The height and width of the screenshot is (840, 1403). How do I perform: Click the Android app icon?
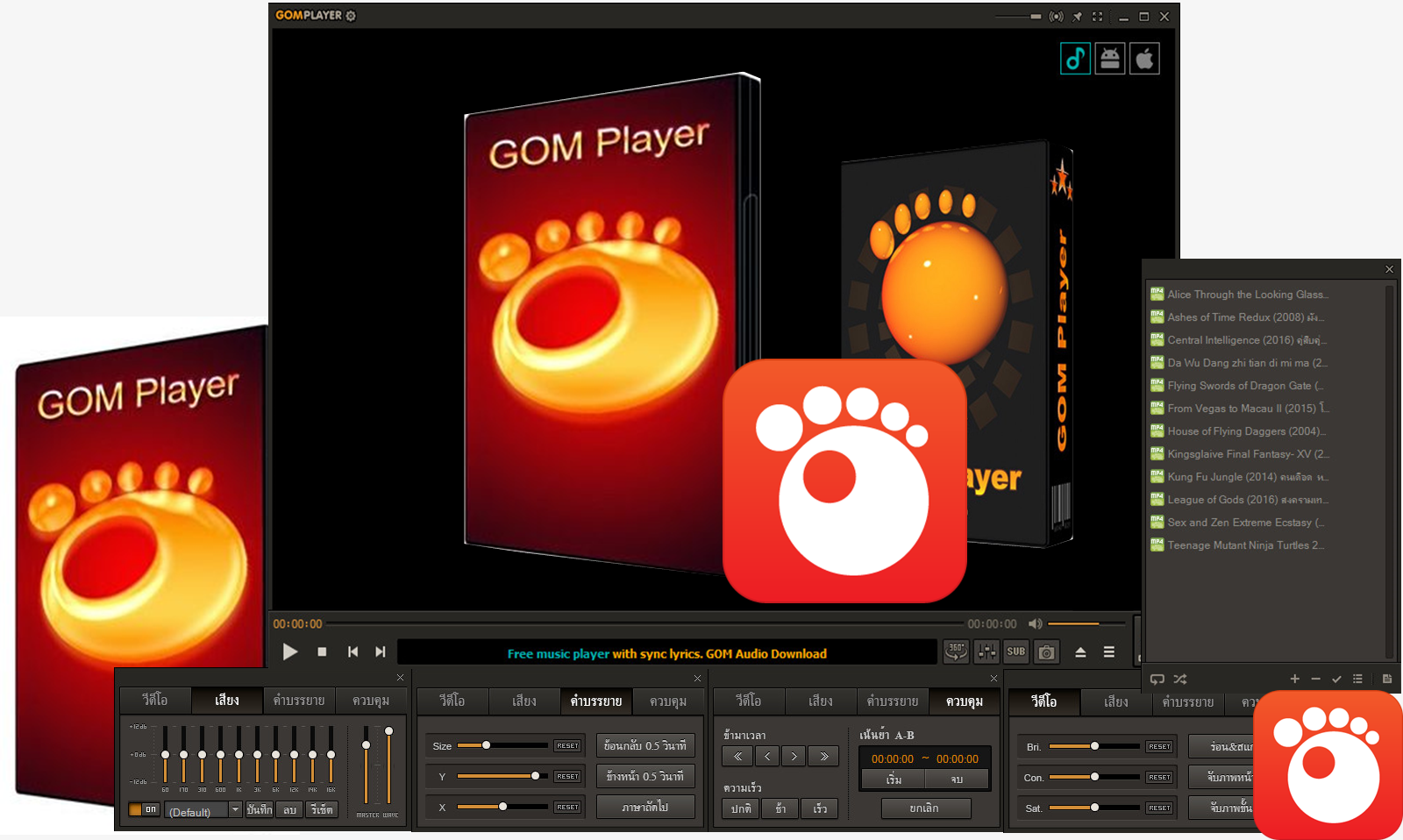(x=1110, y=59)
